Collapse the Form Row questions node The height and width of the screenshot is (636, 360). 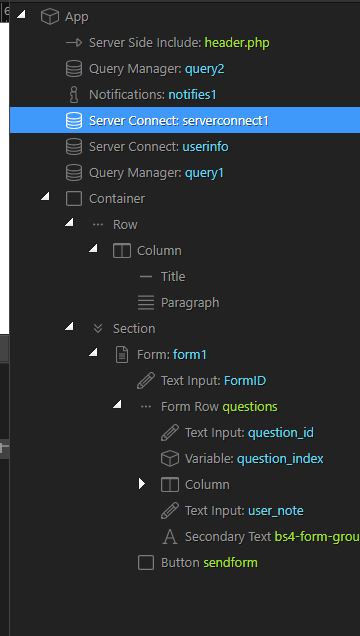tap(118, 404)
